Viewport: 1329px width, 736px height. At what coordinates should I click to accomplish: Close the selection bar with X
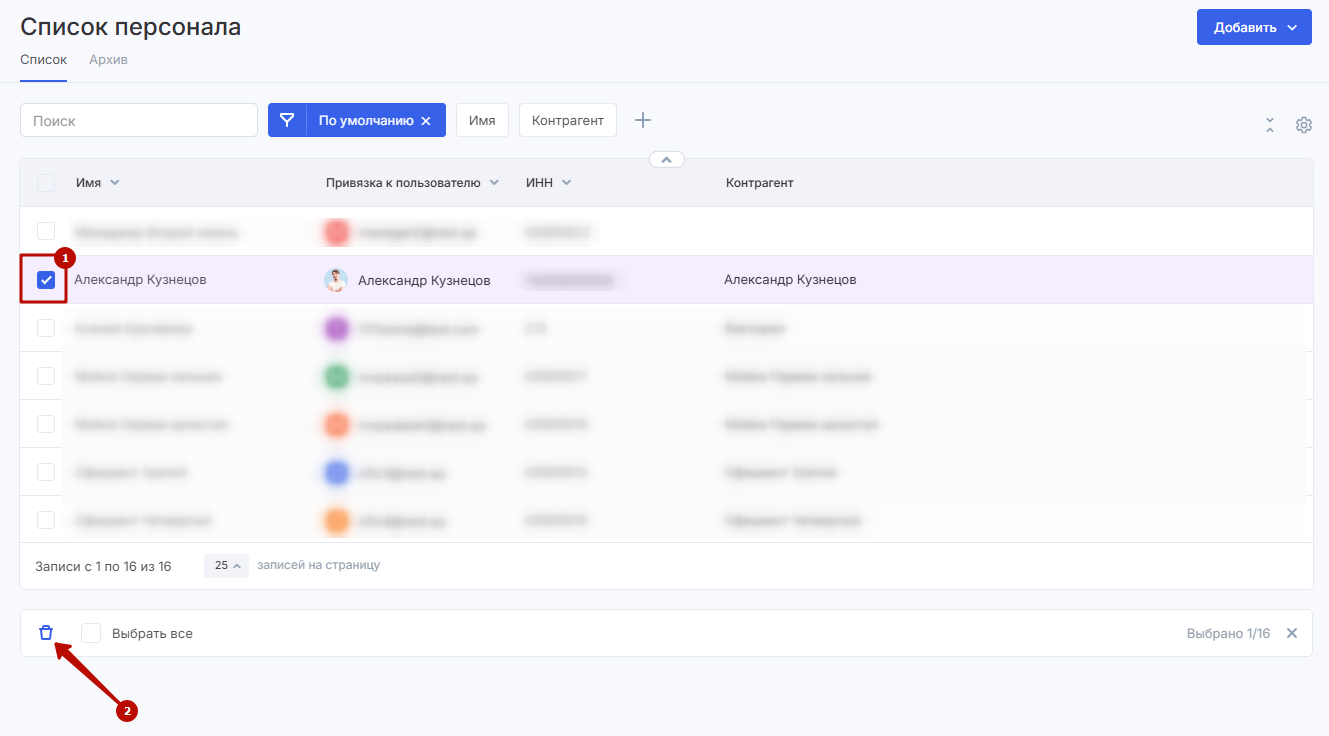point(1292,633)
